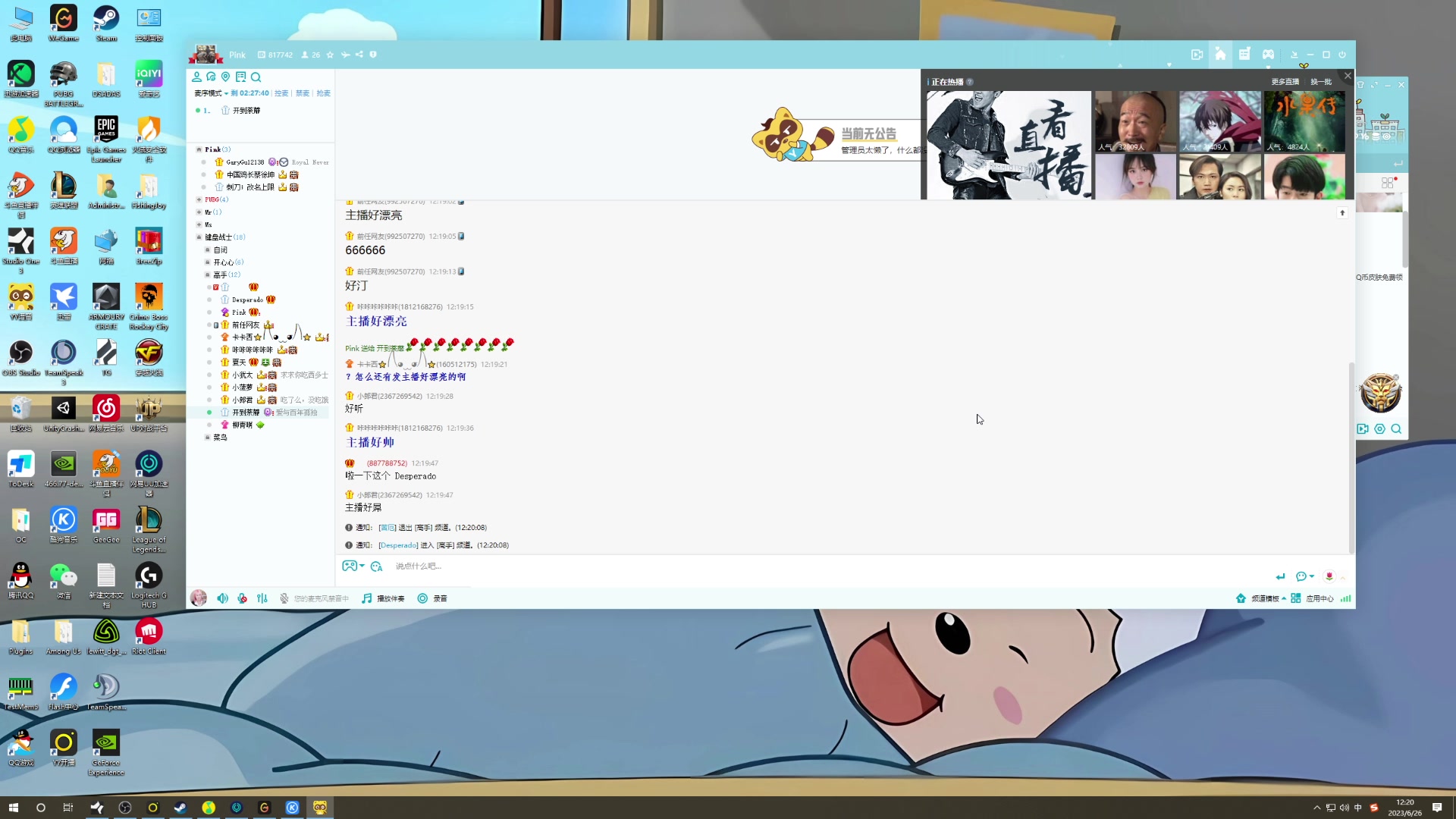Open the channel bulletin board icon
Image resolution: width=1456 pixels, height=819 pixels.
pyautogui.click(x=240, y=77)
